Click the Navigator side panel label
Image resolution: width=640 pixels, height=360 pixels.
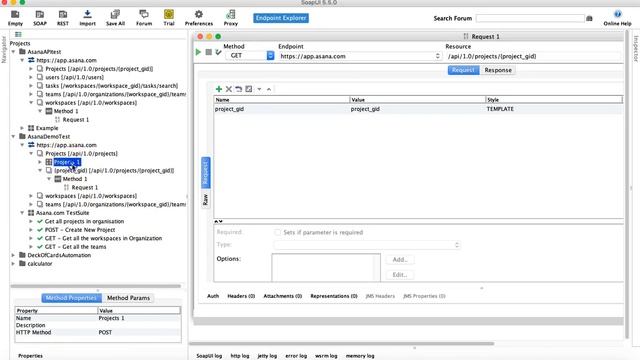(4, 49)
